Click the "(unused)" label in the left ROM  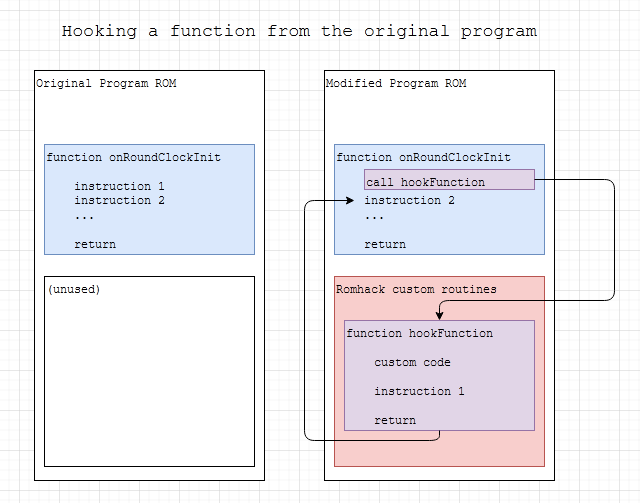[74, 289]
